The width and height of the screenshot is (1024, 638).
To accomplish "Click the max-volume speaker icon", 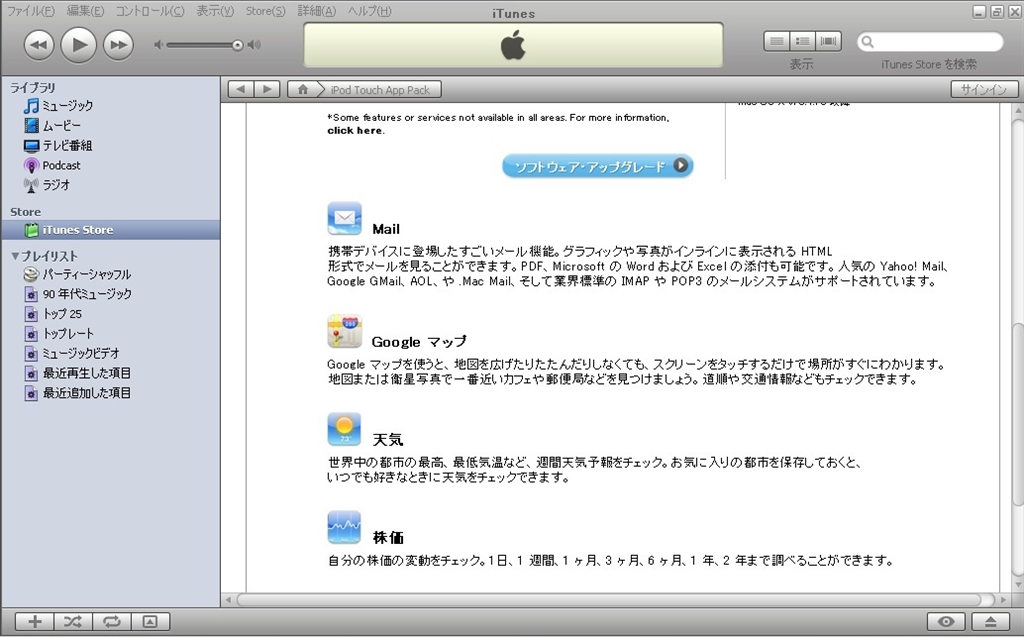I will coord(254,45).
